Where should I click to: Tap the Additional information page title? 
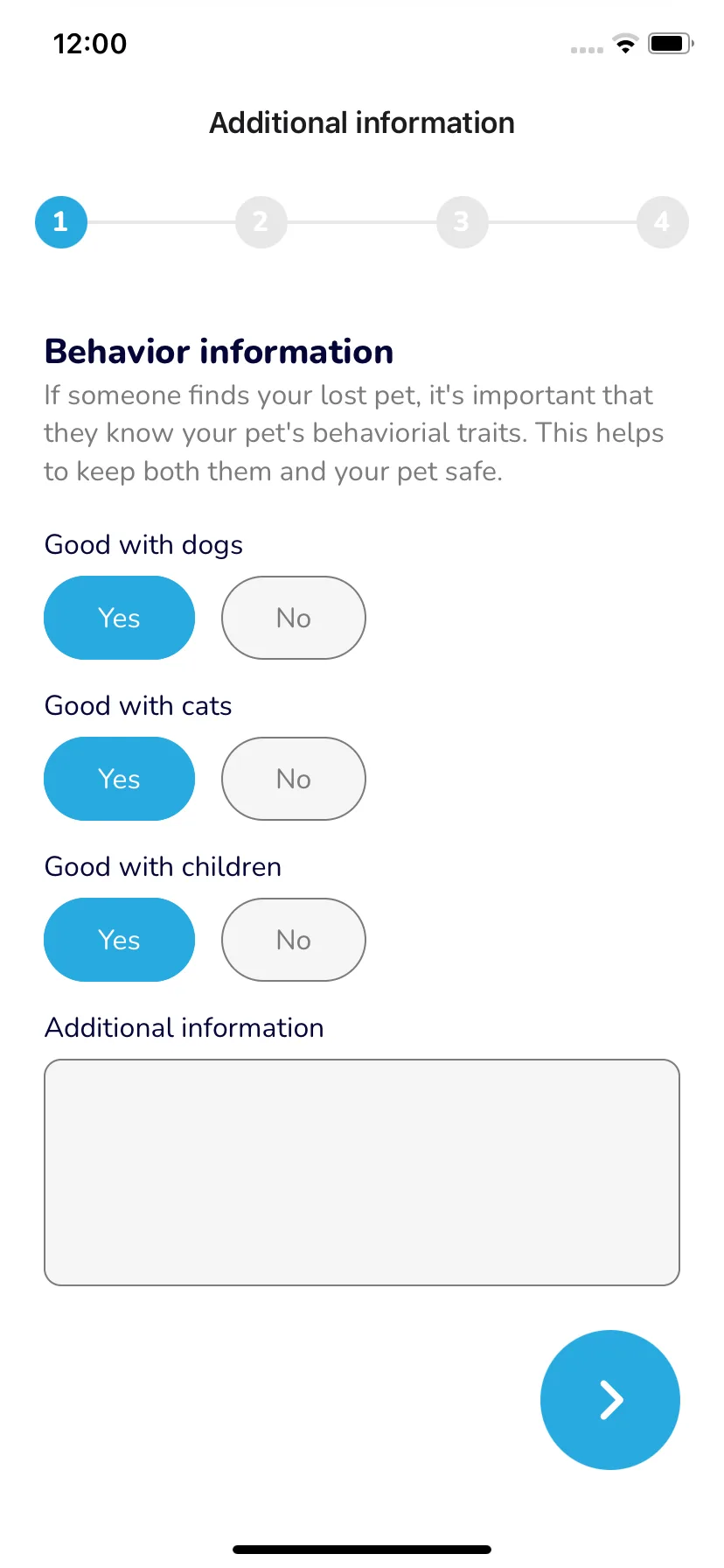coord(362,123)
